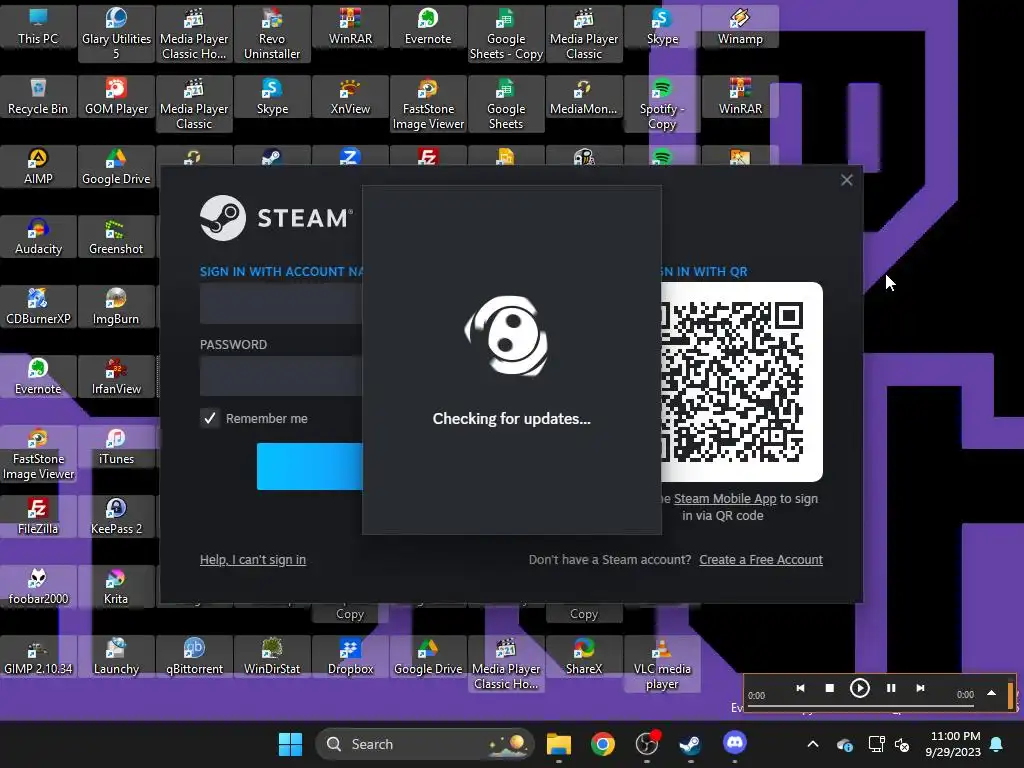Select the Dropbox desktop icon
Image resolution: width=1024 pixels, height=768 pixels.
tap(350, 656)
